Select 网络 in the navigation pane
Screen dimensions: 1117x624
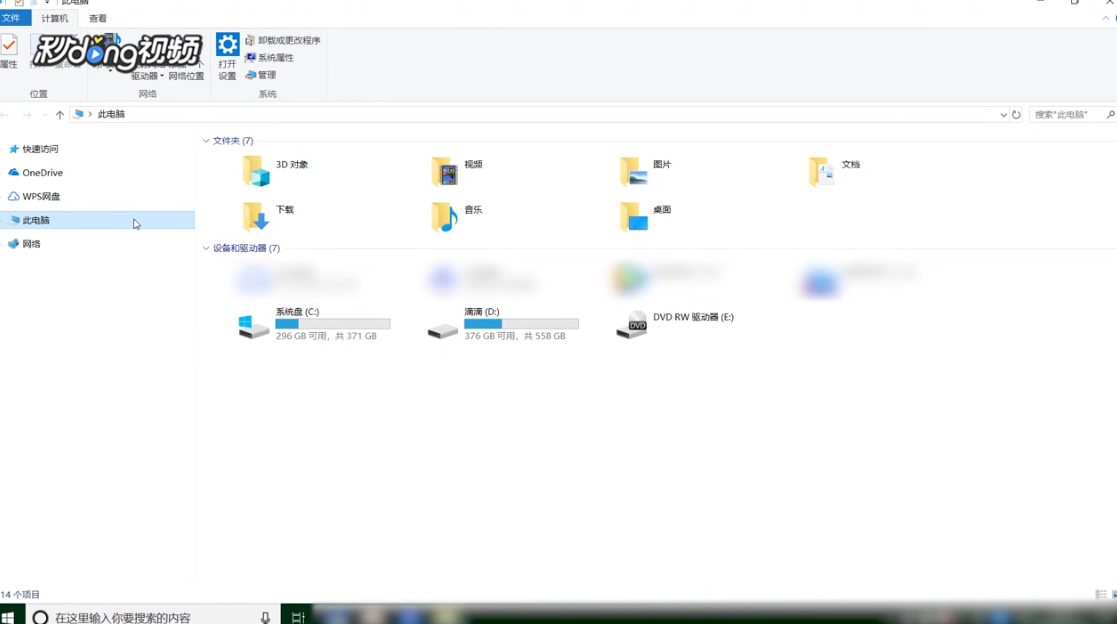pyautogui.click(x=31, y=243)
